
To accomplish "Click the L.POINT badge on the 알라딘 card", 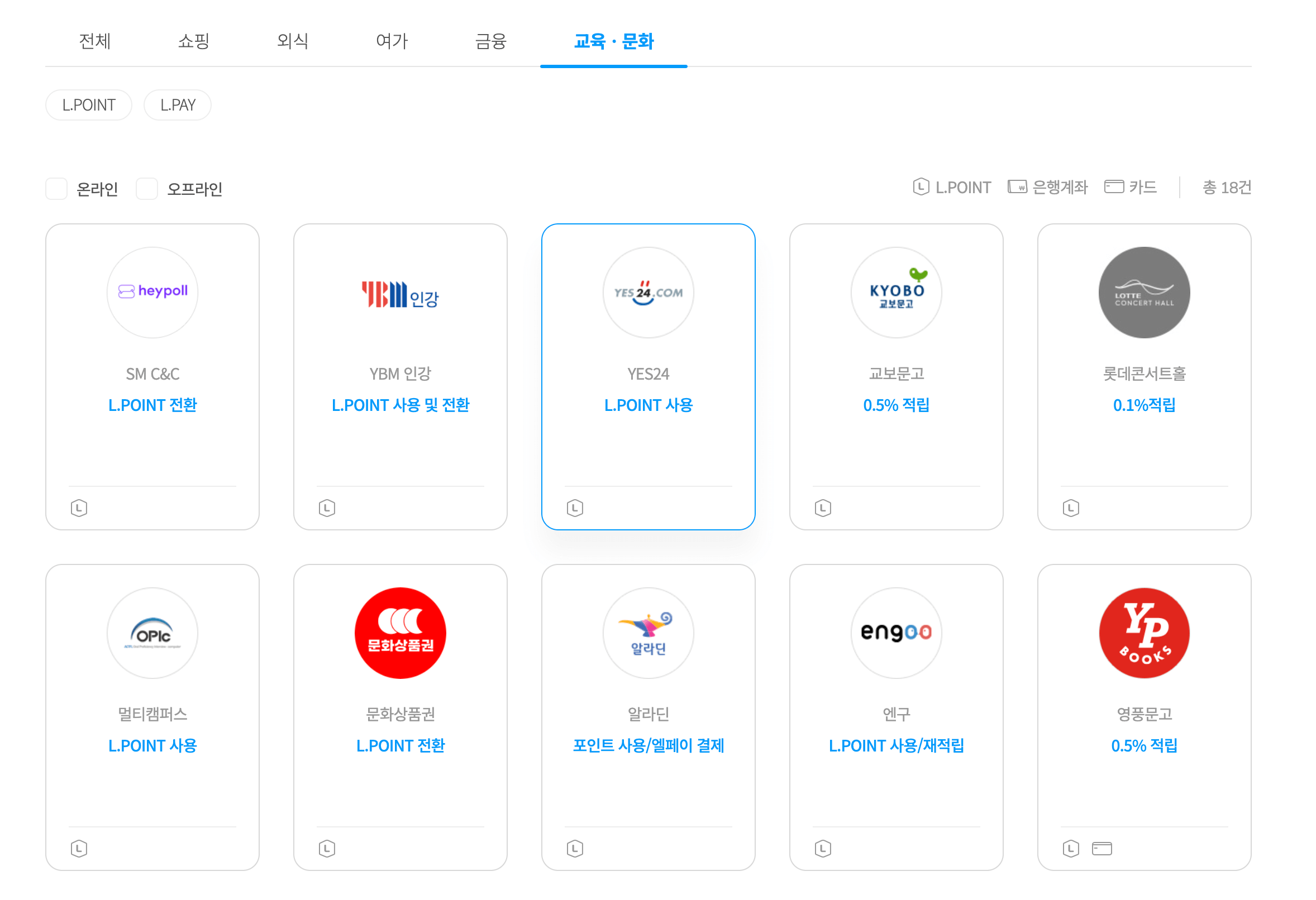I will [575, 849].
